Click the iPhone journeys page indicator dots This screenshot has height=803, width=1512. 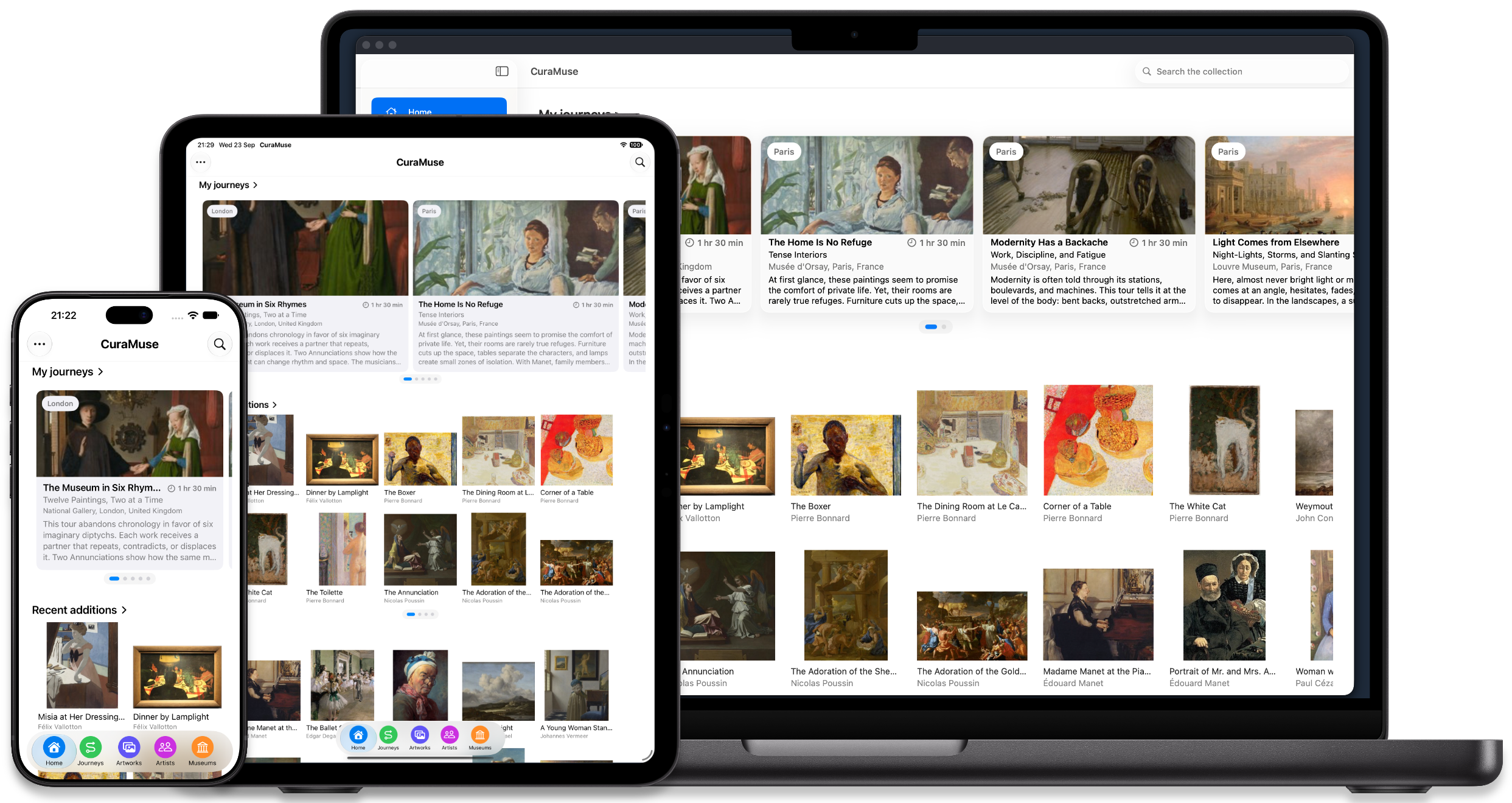(129, 578)
